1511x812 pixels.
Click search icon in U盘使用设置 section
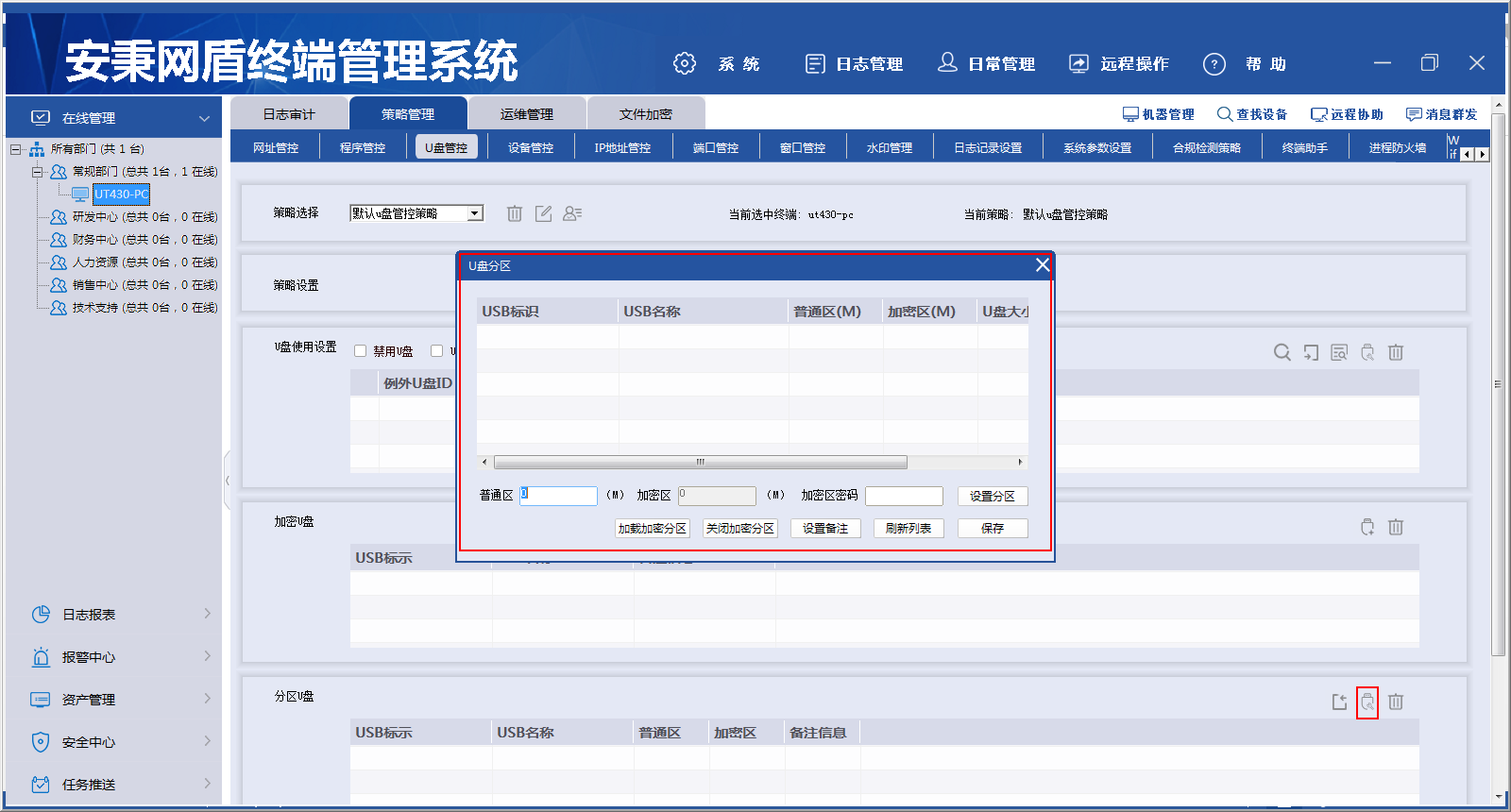pos(1282,352)
